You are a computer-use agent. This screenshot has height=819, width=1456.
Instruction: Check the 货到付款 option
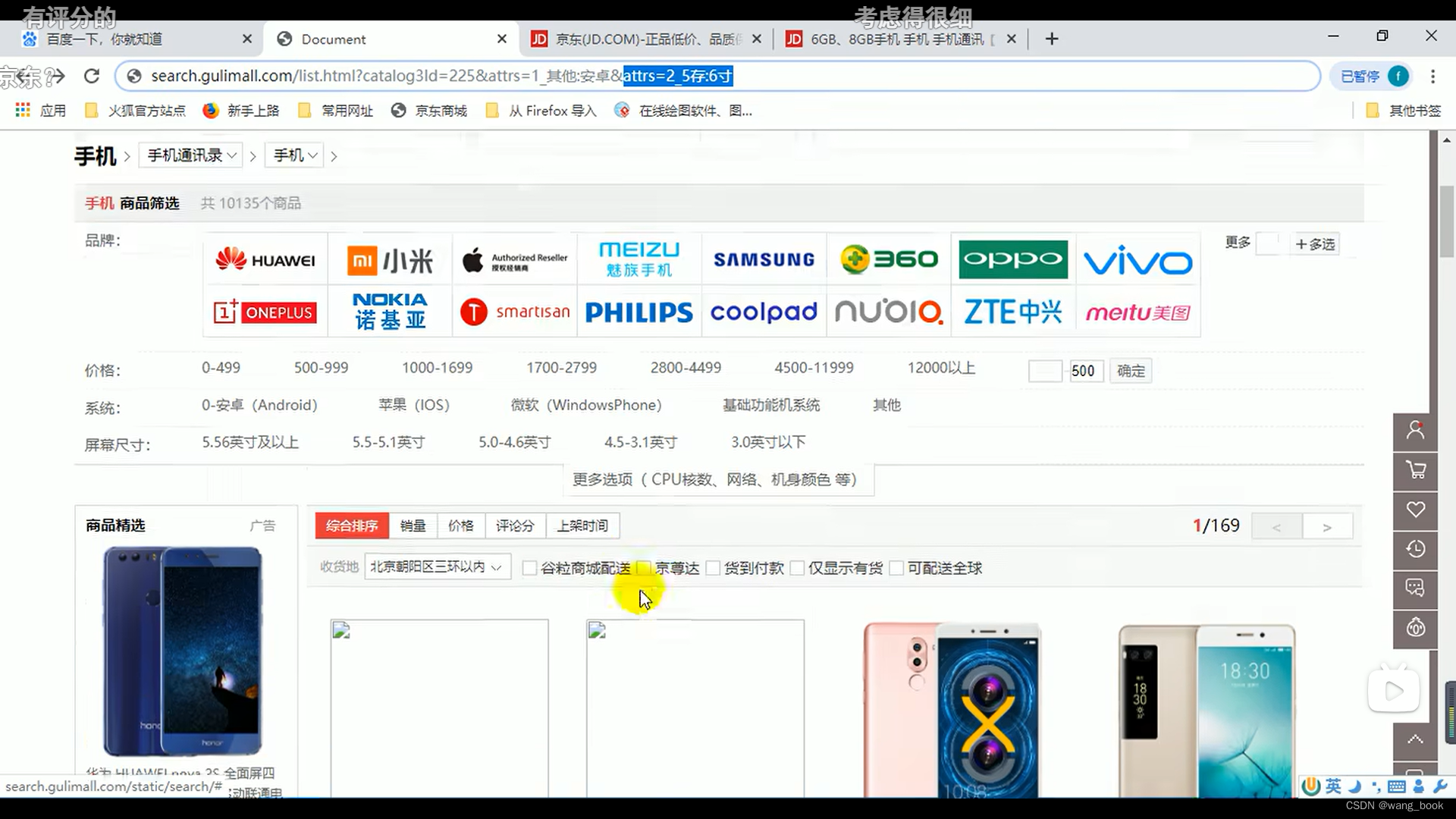[713, 568]
